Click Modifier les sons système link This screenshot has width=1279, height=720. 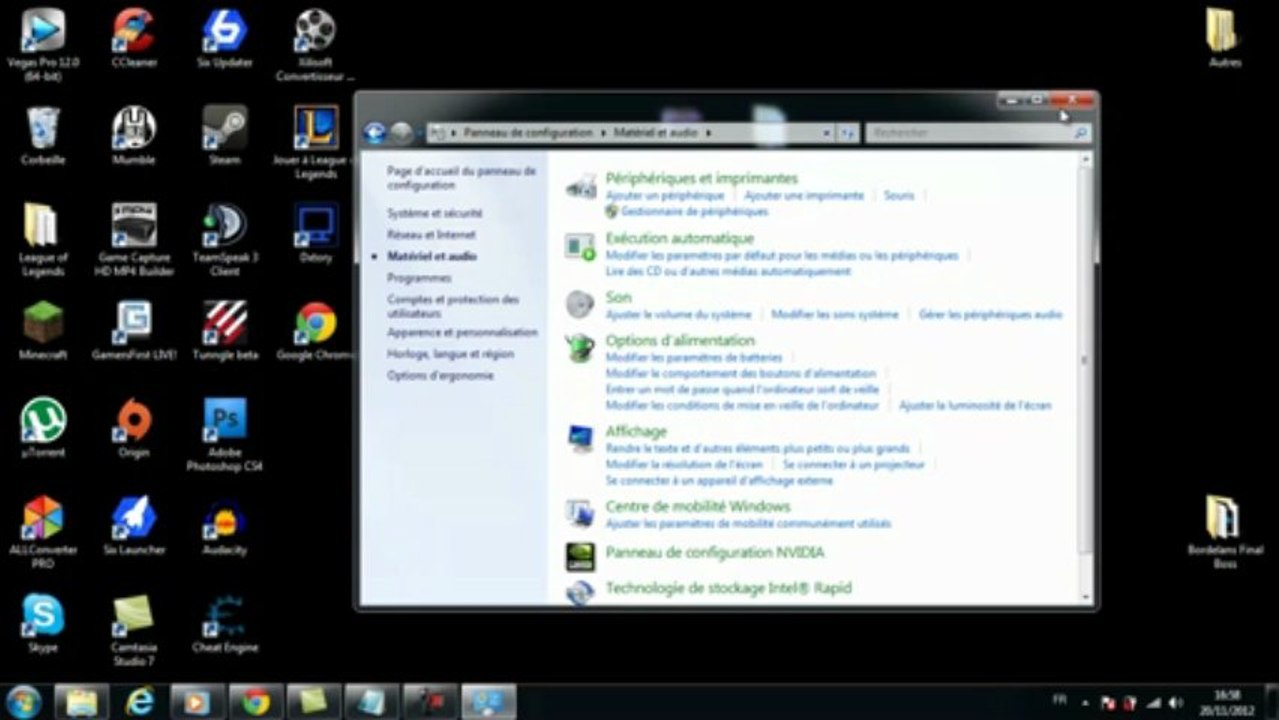pos(835,314)
